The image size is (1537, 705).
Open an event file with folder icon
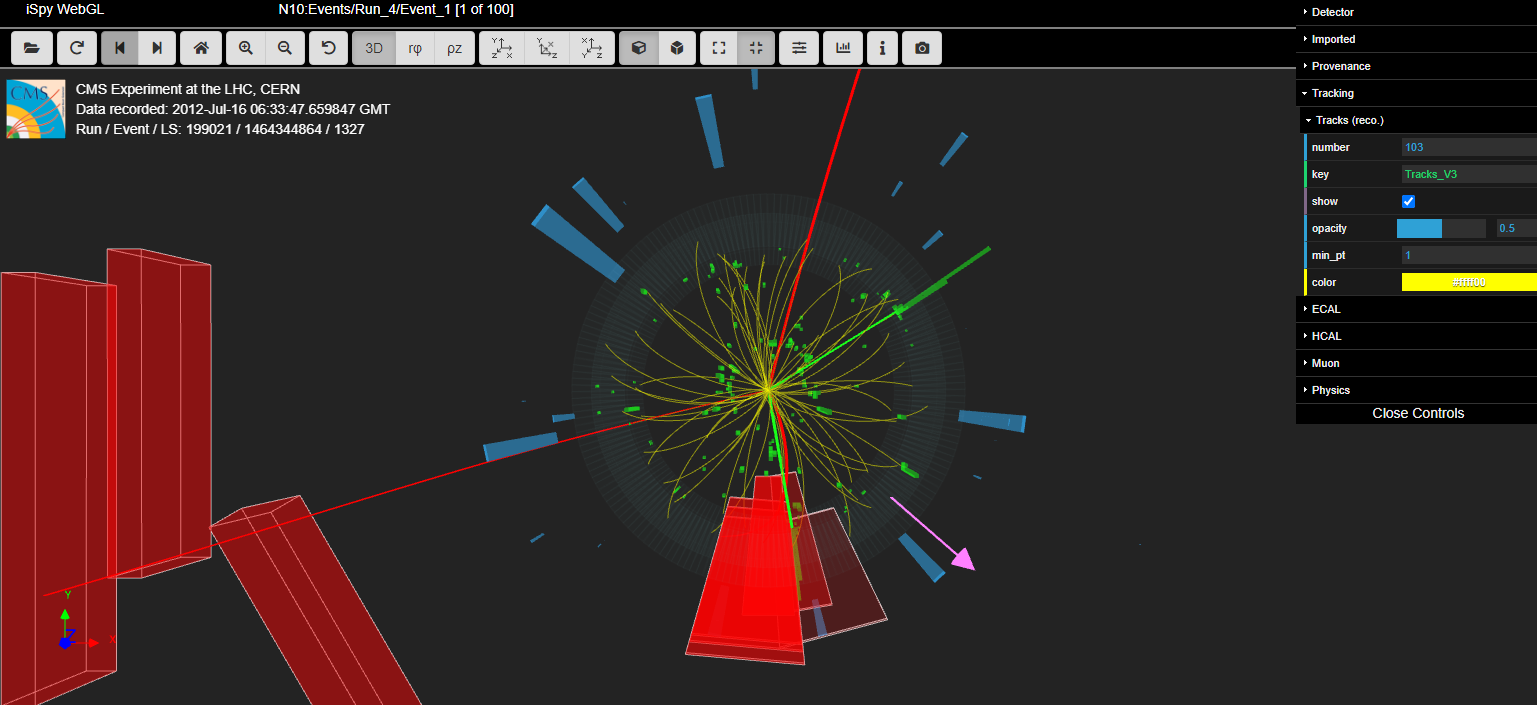coord(31,48)
